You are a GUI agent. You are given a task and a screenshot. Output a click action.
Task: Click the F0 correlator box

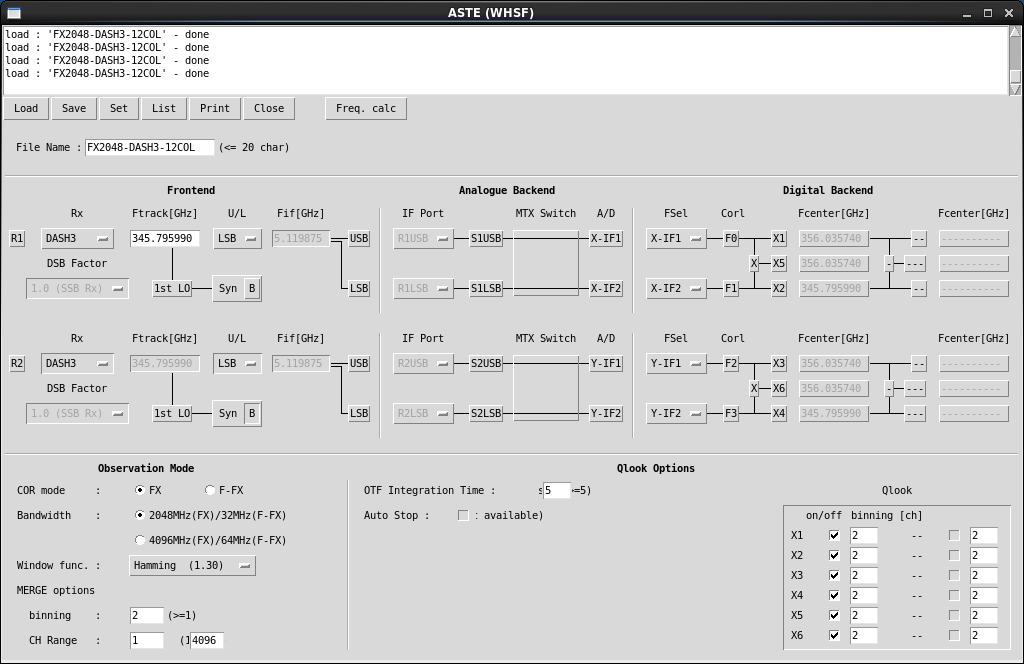tap(731, 238)
